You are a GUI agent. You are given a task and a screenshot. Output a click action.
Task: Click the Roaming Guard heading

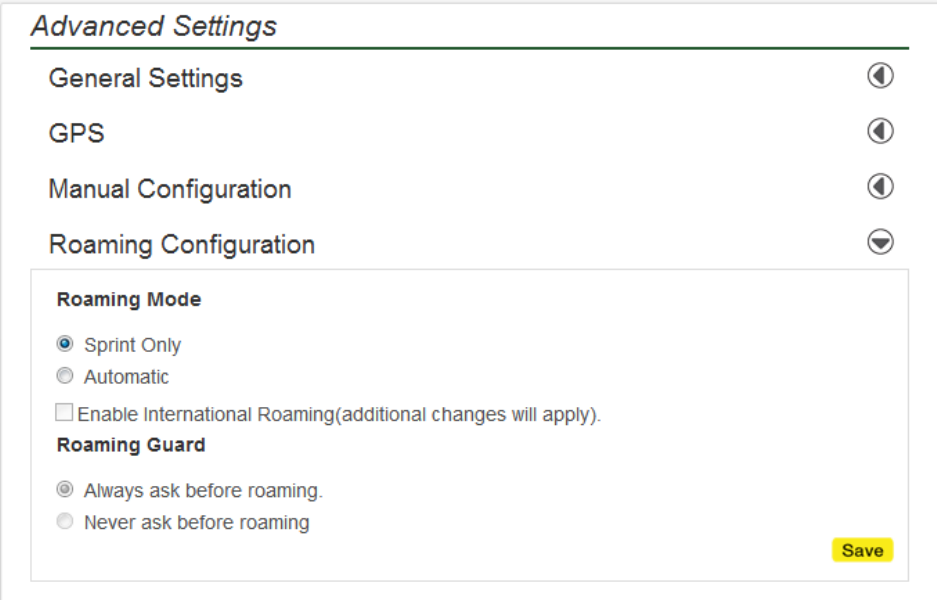[131, 445]
